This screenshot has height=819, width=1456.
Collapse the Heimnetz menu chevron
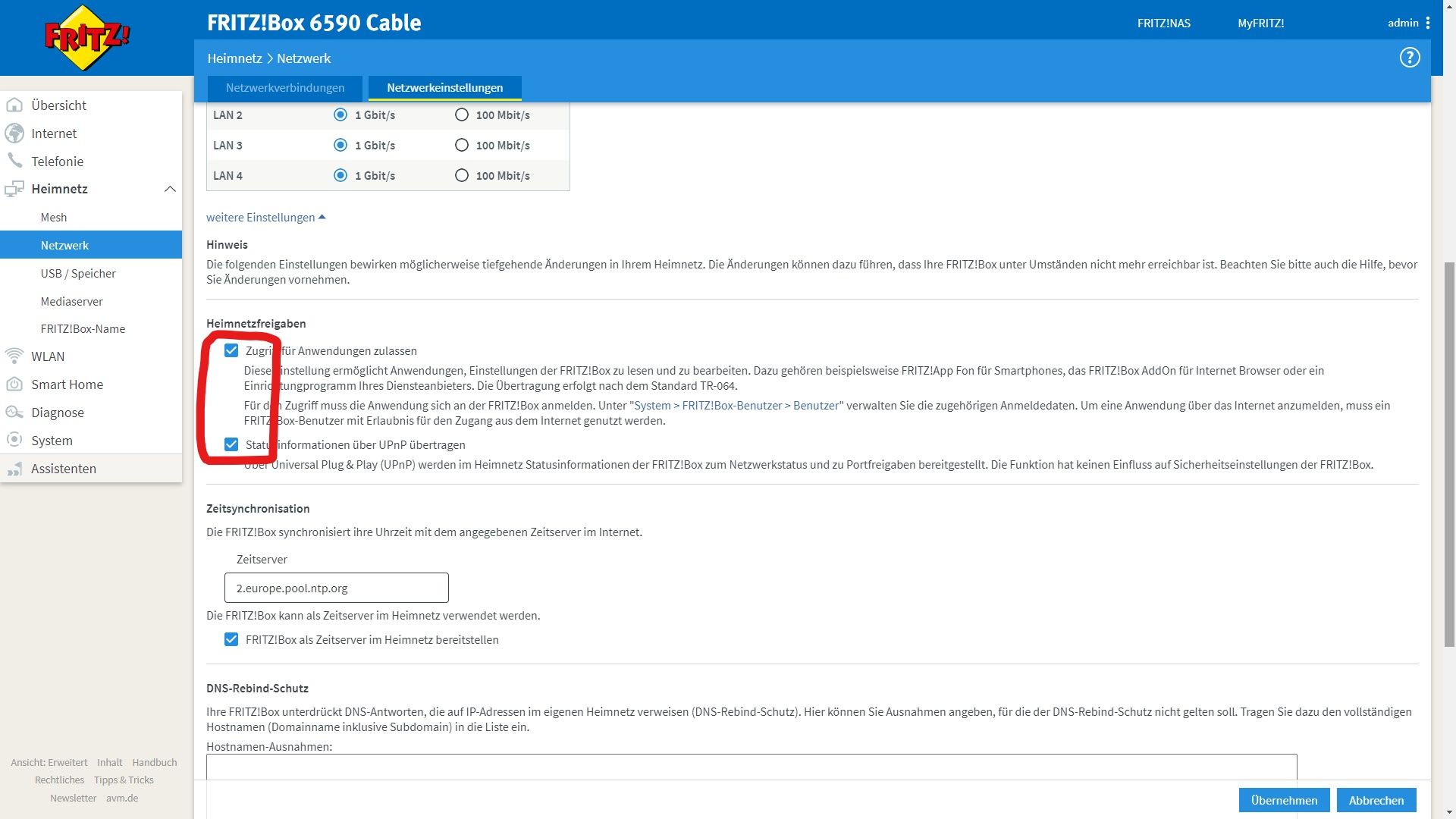(170, 189)
